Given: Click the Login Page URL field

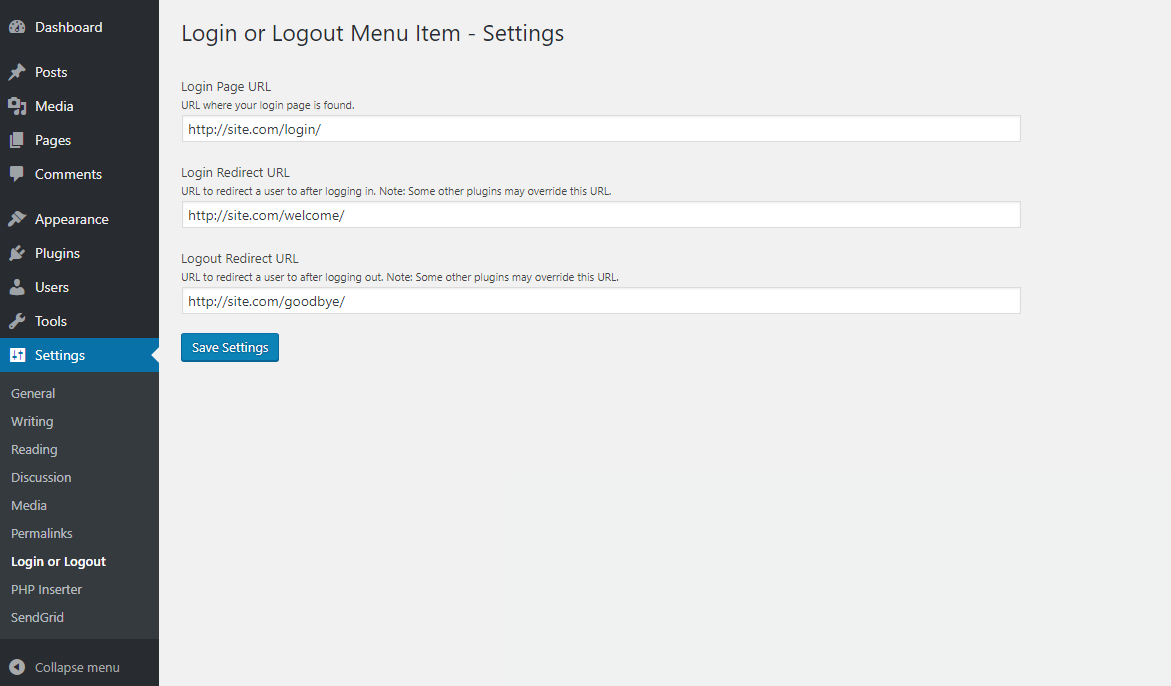Looking at the screenshot, I should tap(600, 128).
